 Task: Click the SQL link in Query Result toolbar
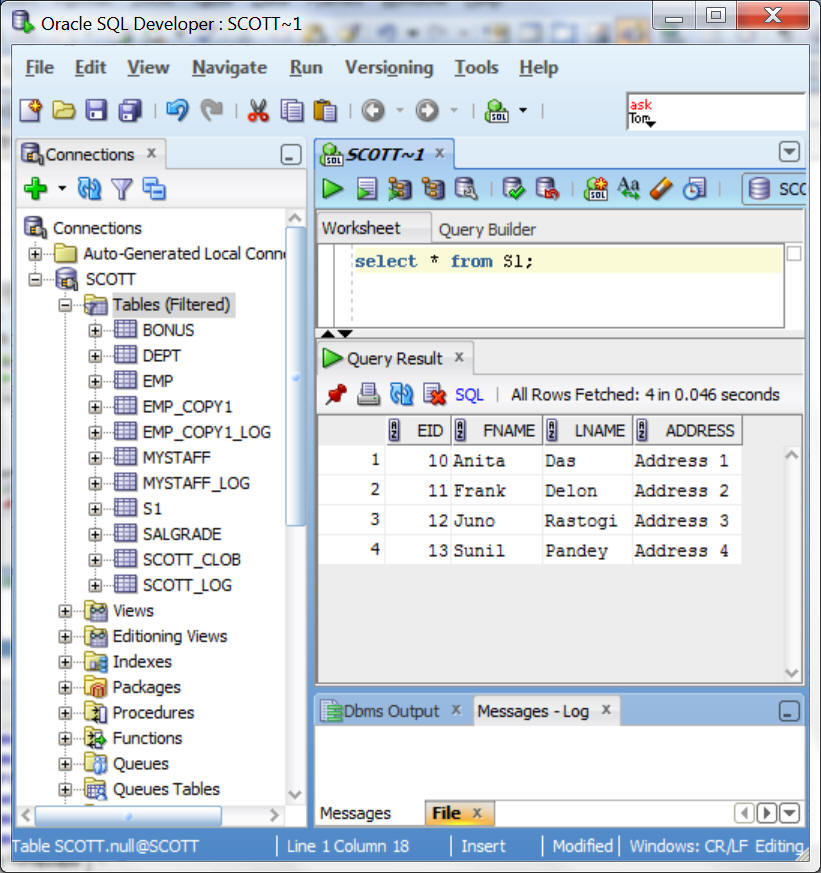(469, 394)
